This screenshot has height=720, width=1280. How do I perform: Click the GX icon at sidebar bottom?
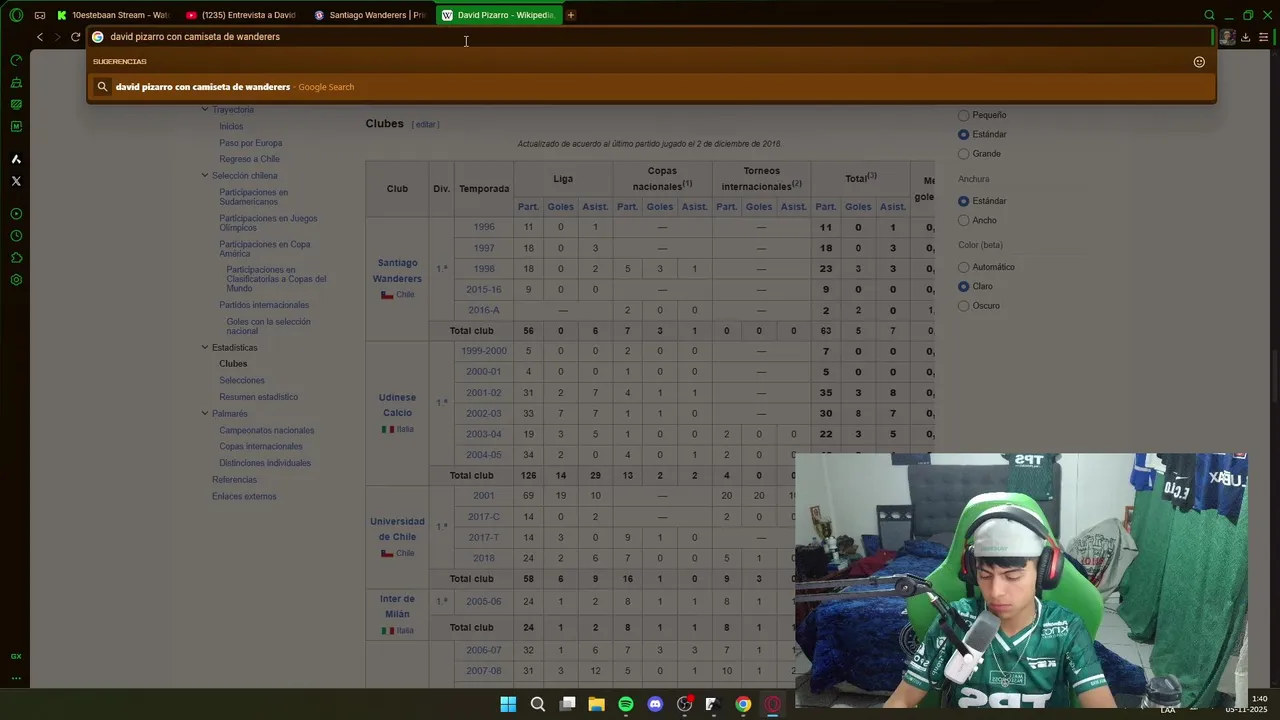click(16, 656)
